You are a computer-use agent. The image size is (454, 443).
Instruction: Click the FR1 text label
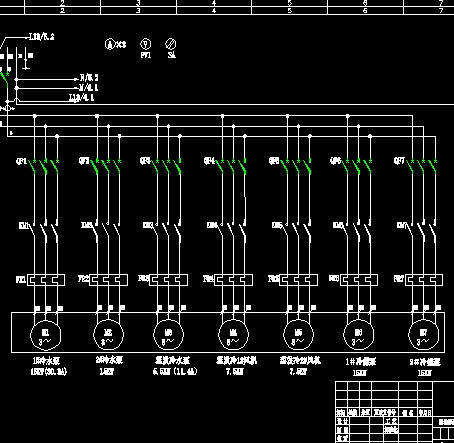tap(21, 279)
